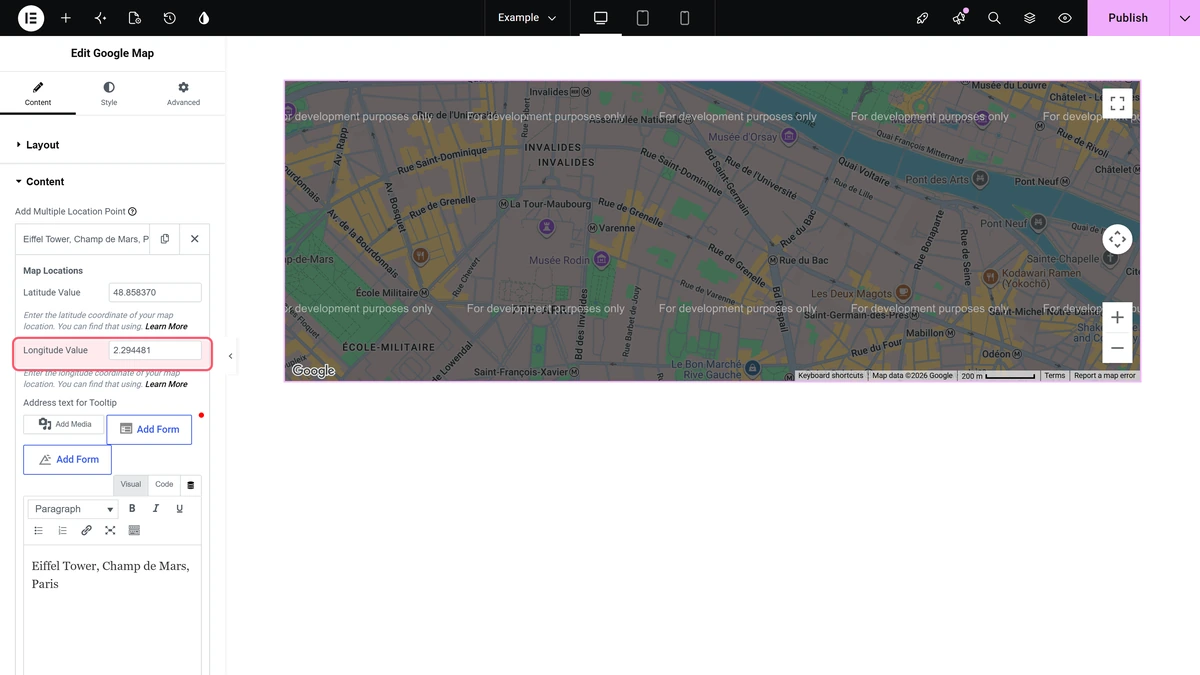Click the Kodawari Ramen map marker
This screenshot has height=675, width=1200.
coord(990,275)
